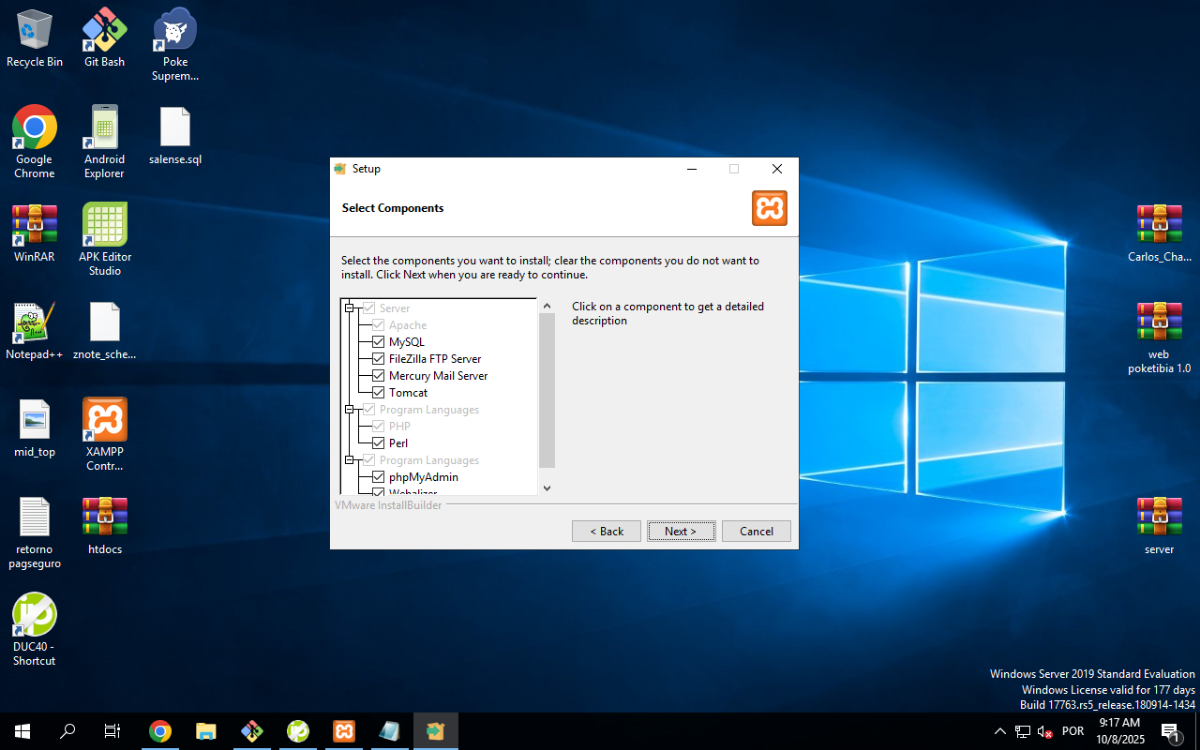
Task: Open the APK Editor Studio shortcut
Action: coord(105,225)
